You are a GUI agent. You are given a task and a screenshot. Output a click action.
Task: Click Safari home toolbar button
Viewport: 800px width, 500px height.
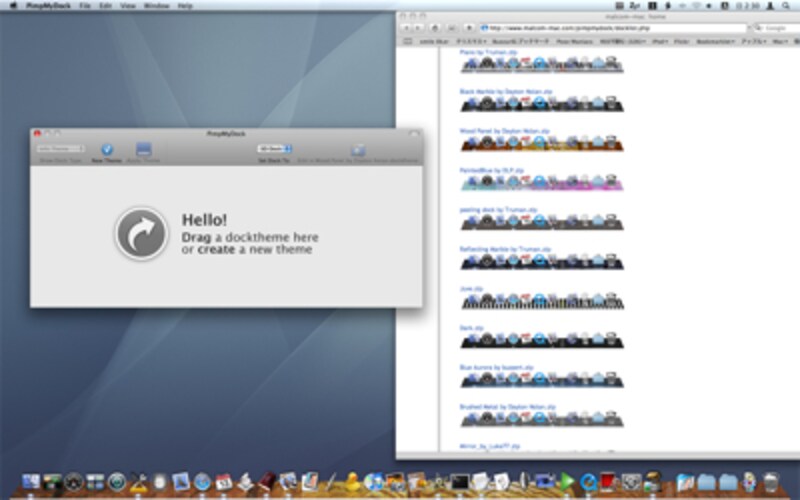pyautogui.click(x=435, y=28)
